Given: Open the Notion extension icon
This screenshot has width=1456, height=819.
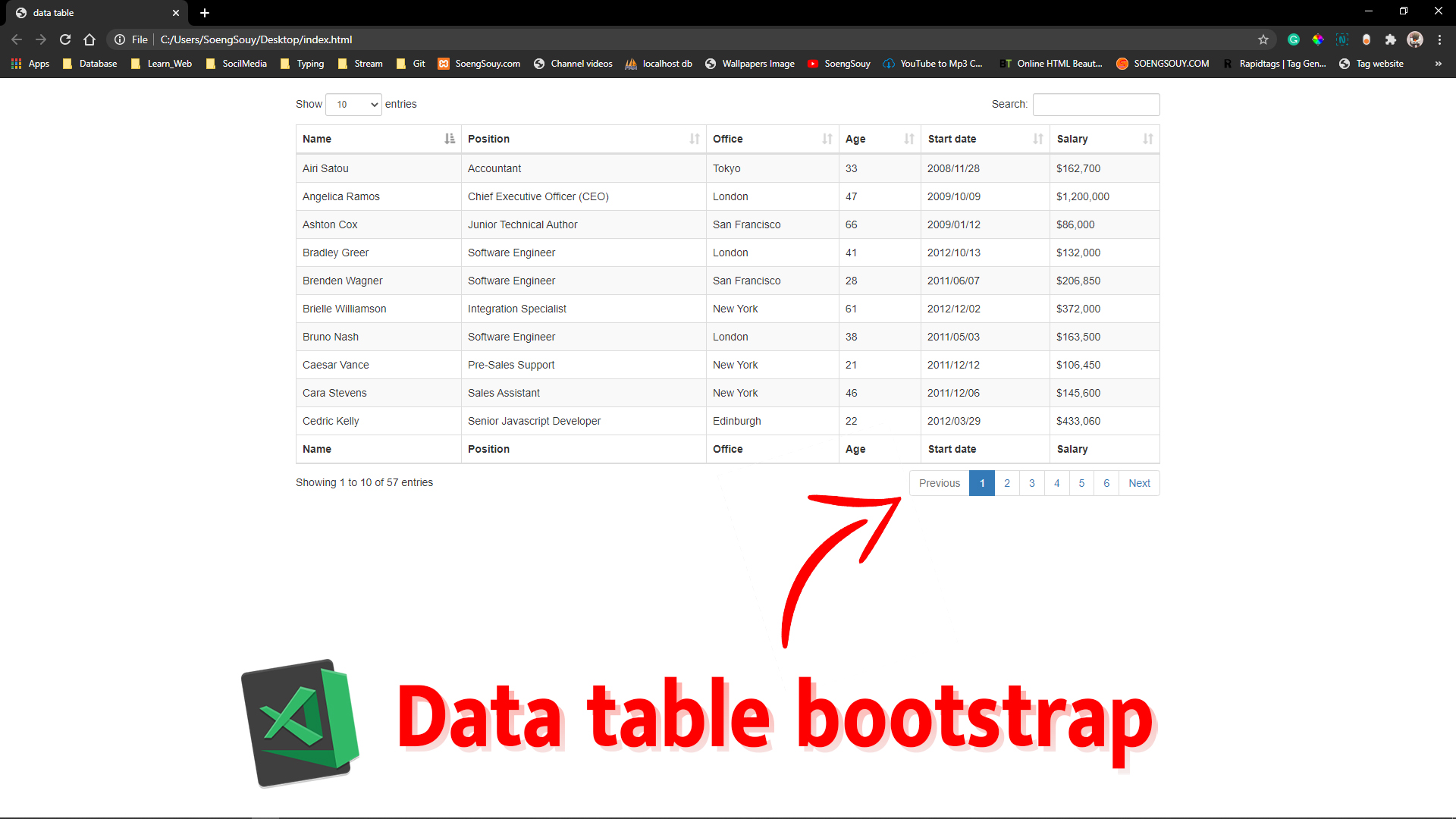Looking at the screenshot, I should (x=1342, y=39).
